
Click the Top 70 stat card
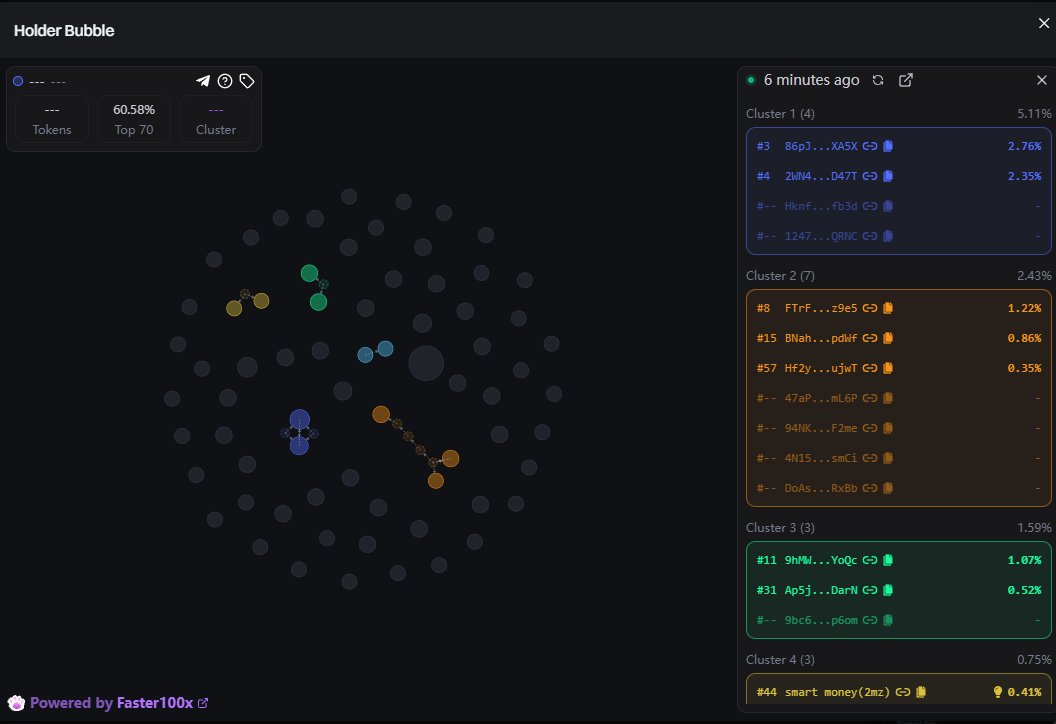134,119
